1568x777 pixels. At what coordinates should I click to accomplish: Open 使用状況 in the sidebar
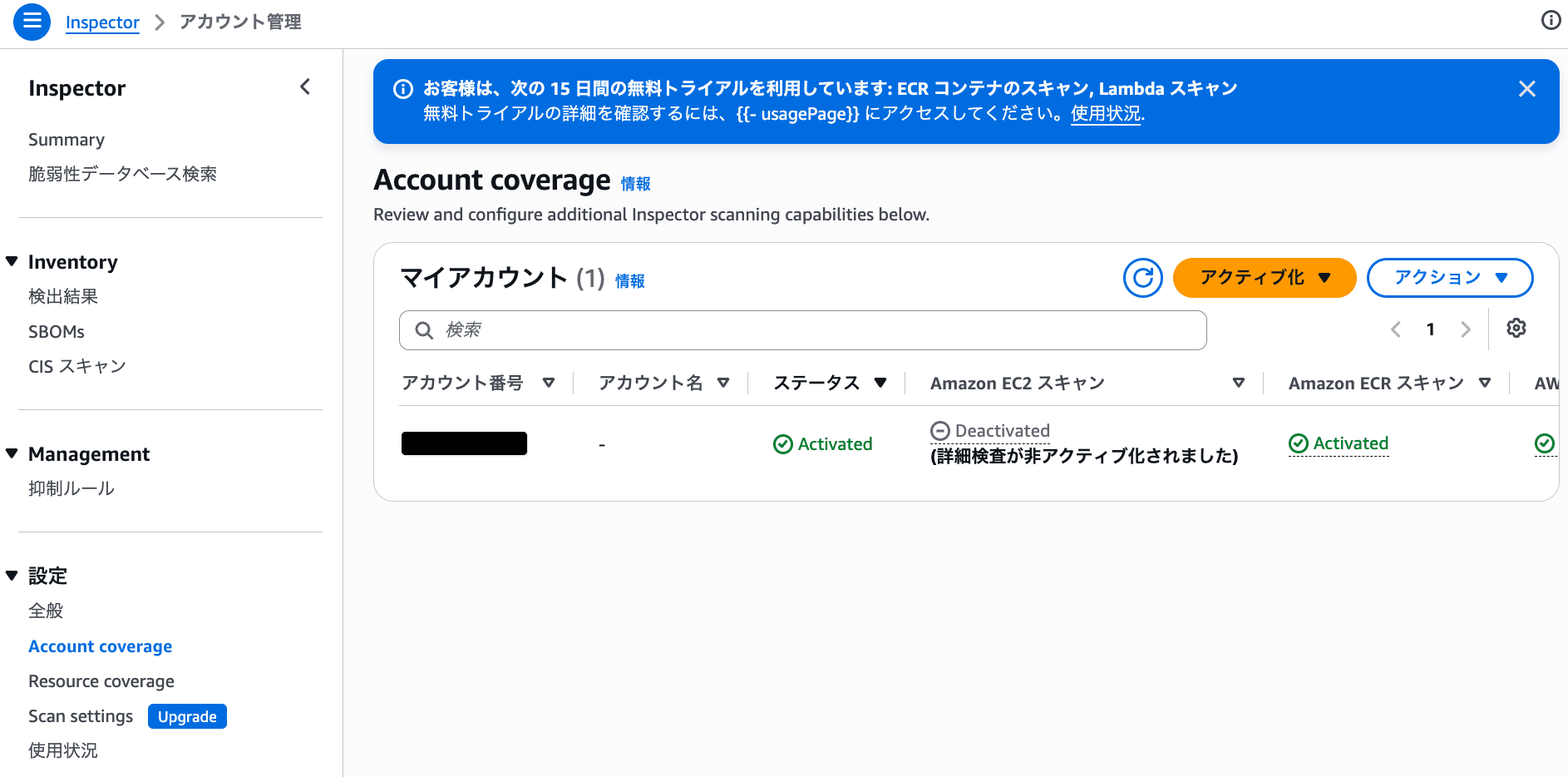click(63, 750)
